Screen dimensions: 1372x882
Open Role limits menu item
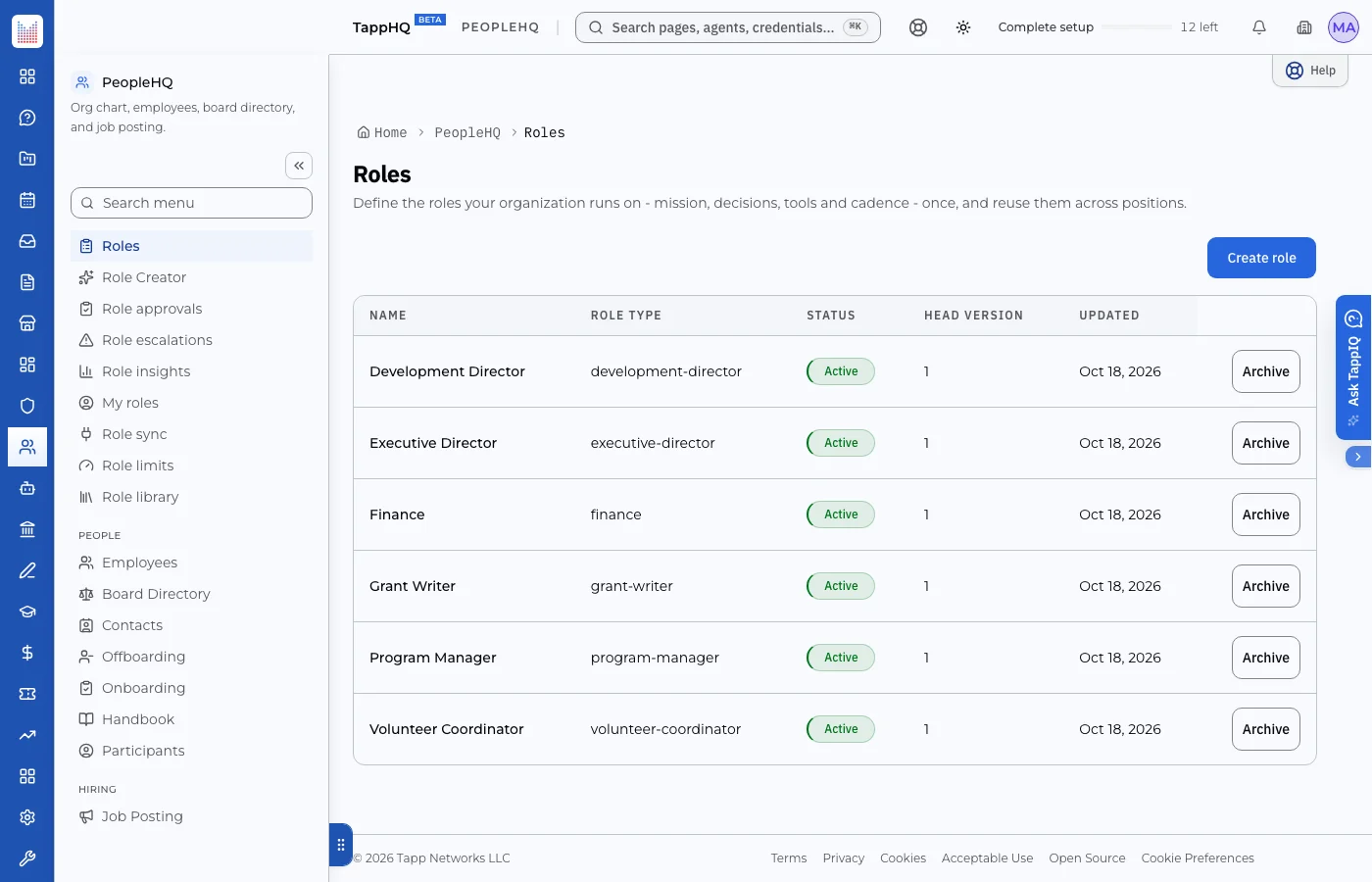click(192, 465)
